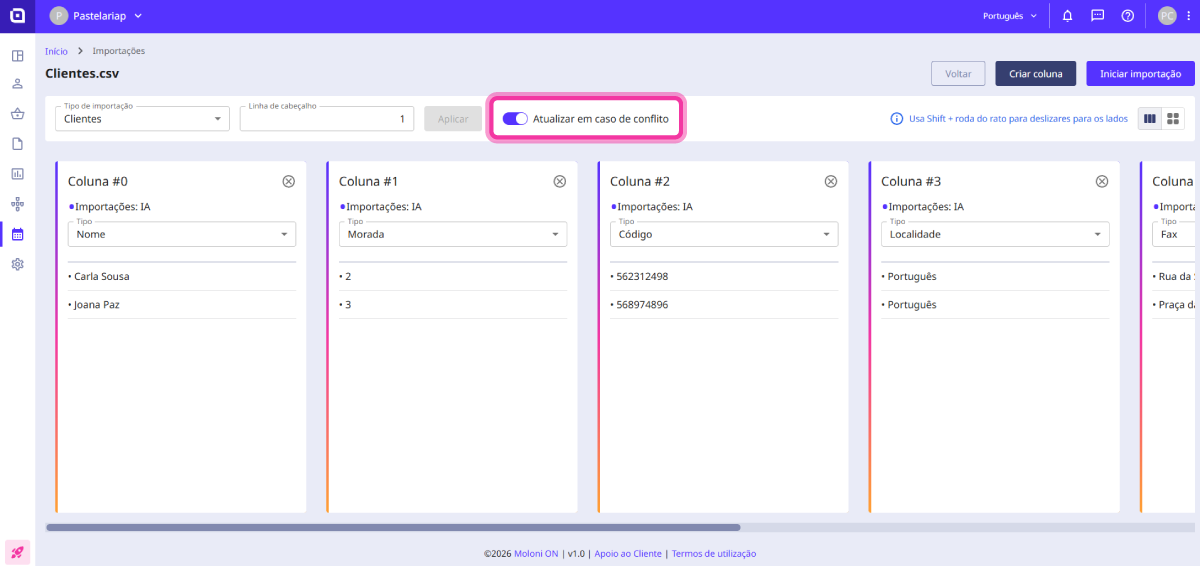Remove Coluna #1 with its X icon
The image size is (1200, 566).
click(559, 181)
